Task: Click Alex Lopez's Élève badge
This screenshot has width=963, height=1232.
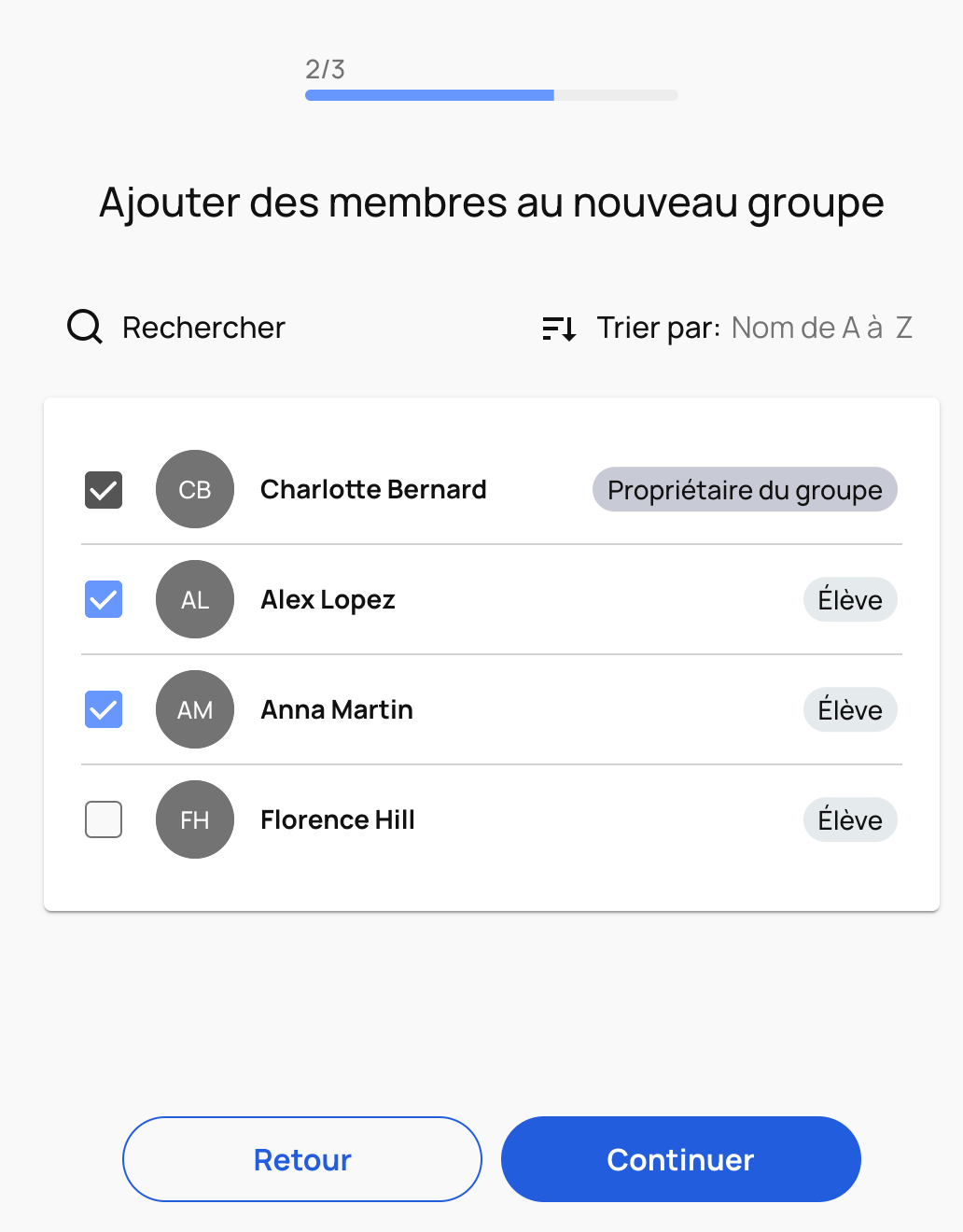Action: (850, 600)
